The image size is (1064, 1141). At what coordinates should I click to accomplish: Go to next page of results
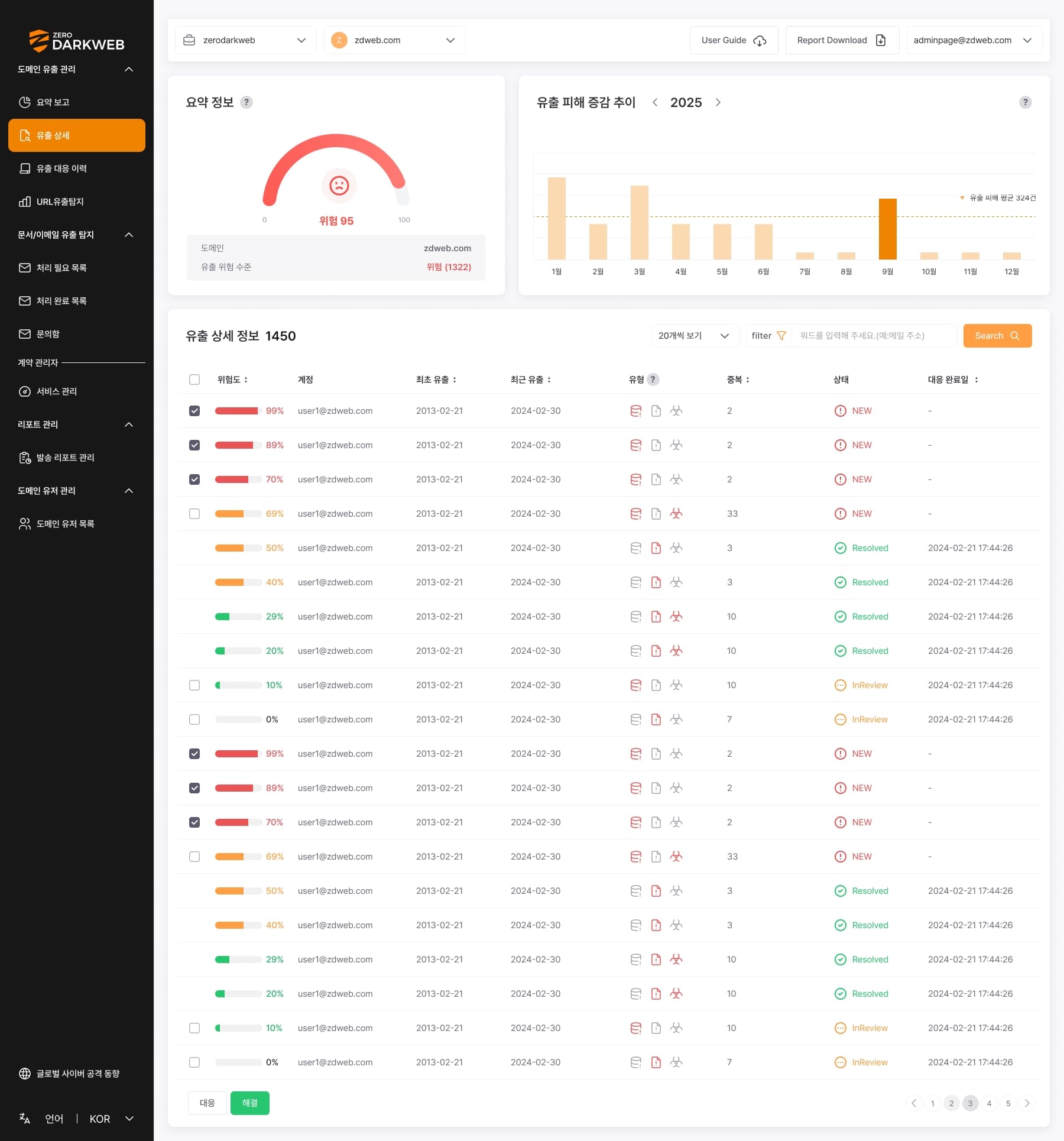click(1027, 1103)
